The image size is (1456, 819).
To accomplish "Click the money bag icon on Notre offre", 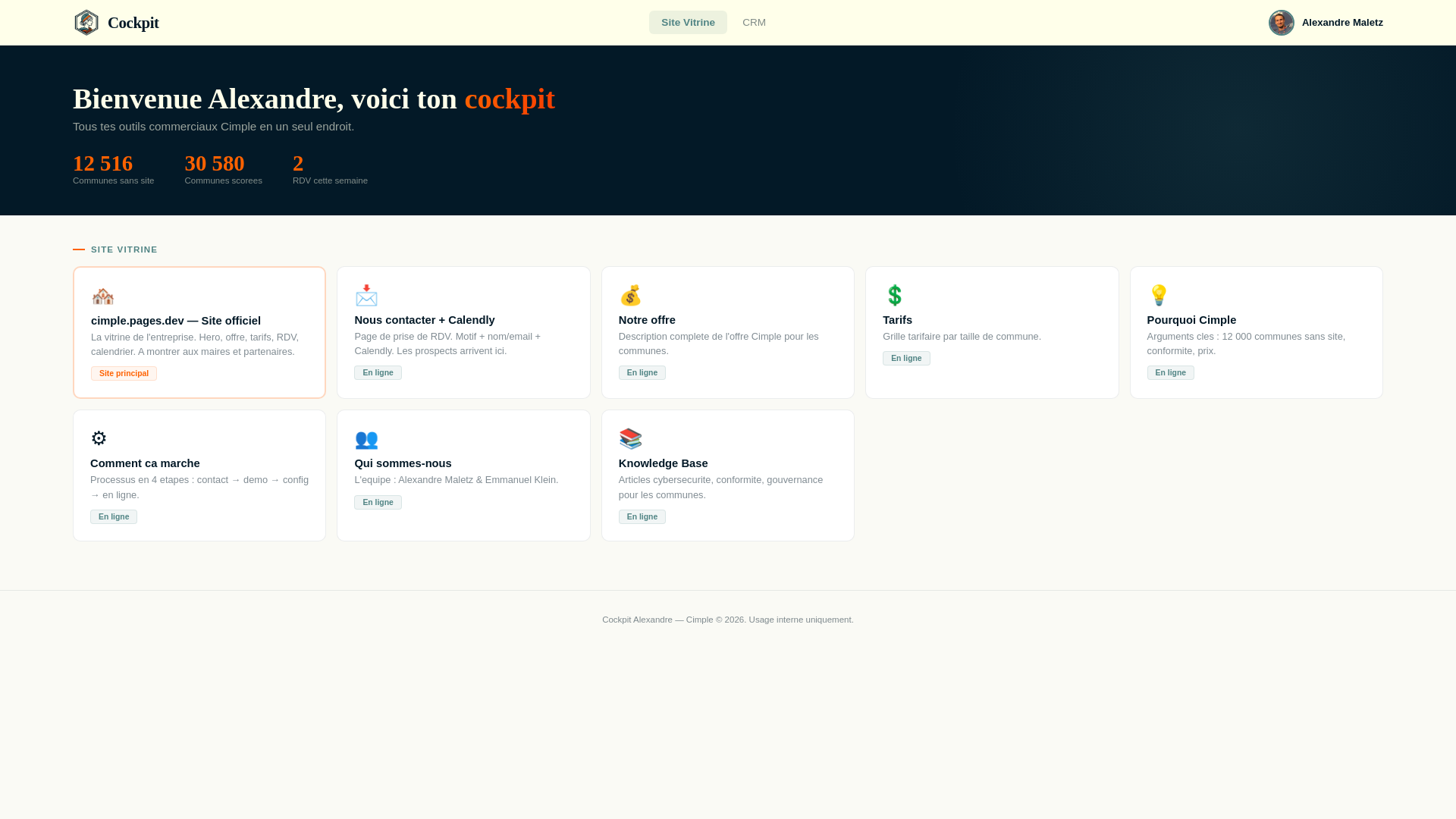I will click(x=630, y=295).
